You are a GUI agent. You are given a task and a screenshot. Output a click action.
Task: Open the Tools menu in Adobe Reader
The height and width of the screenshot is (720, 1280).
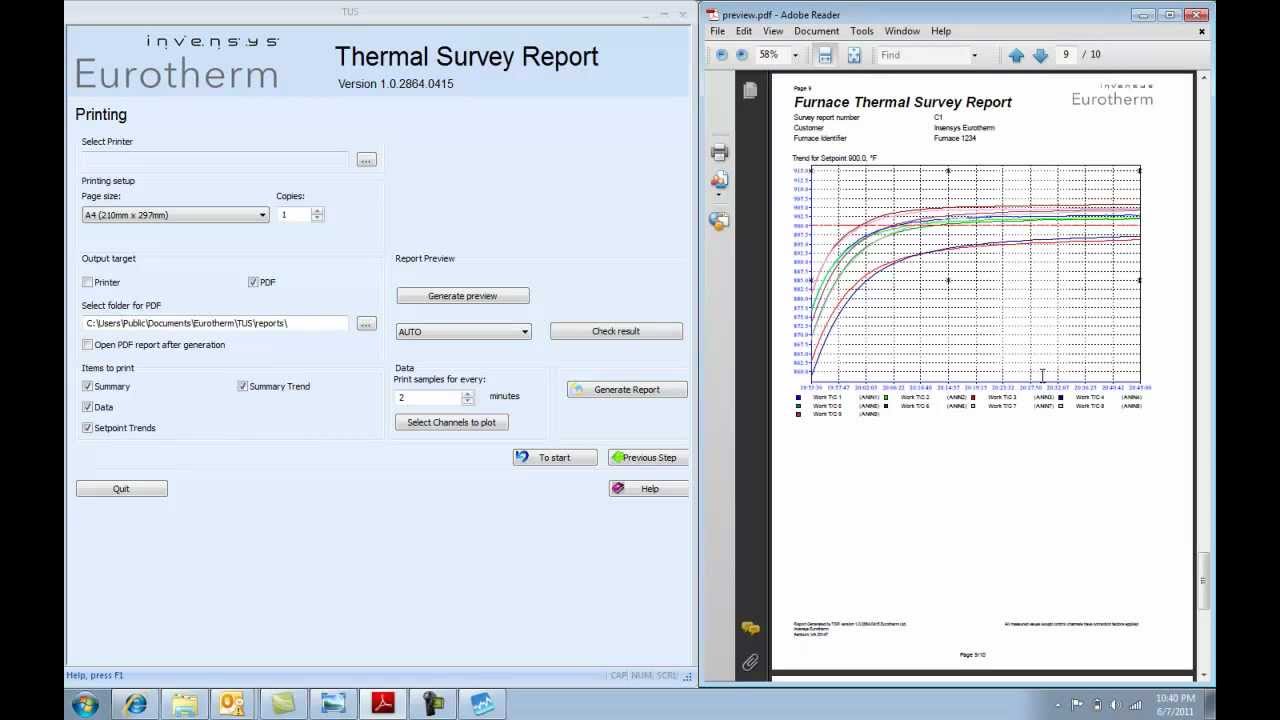click(x=862, y=31)
